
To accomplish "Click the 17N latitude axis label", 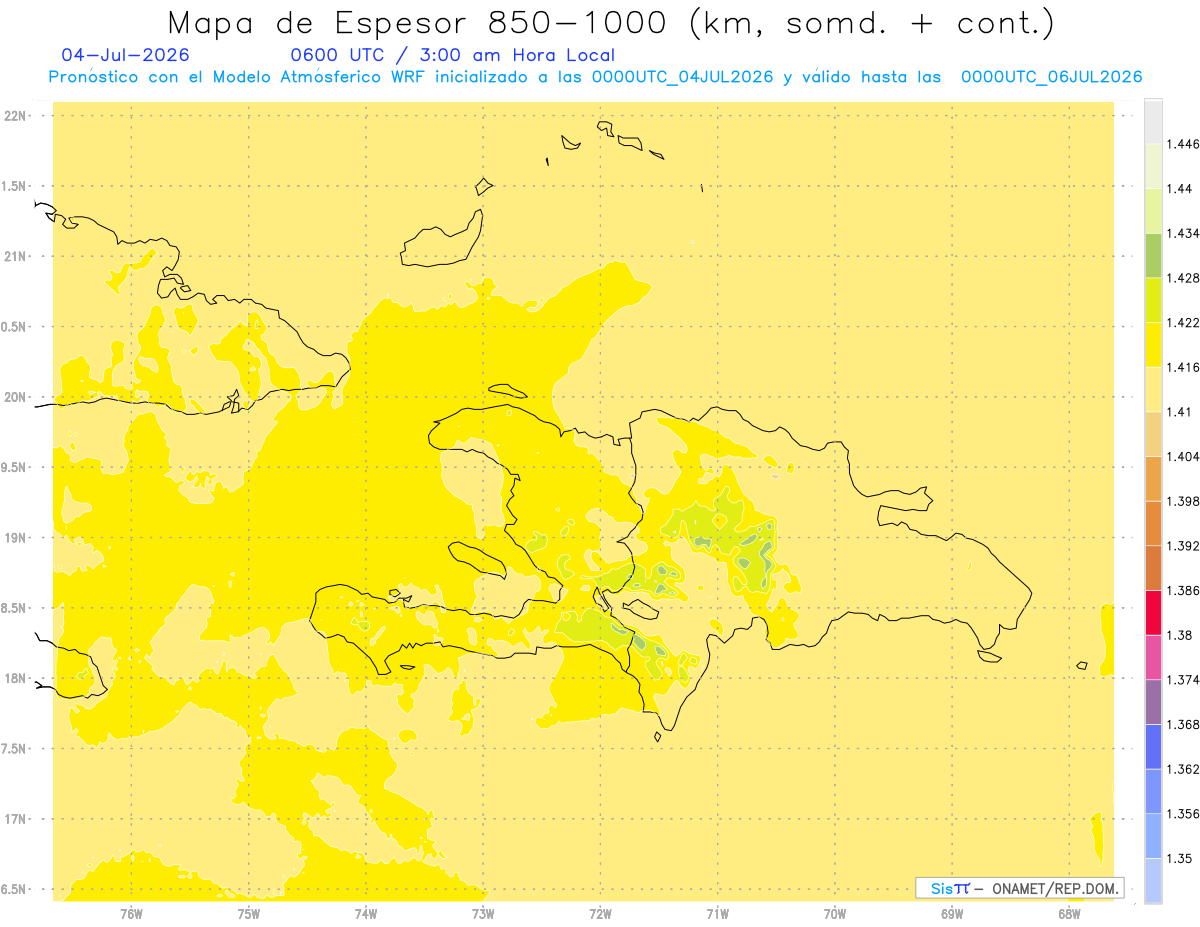I will pyautogui.click(x=17, y=819).
